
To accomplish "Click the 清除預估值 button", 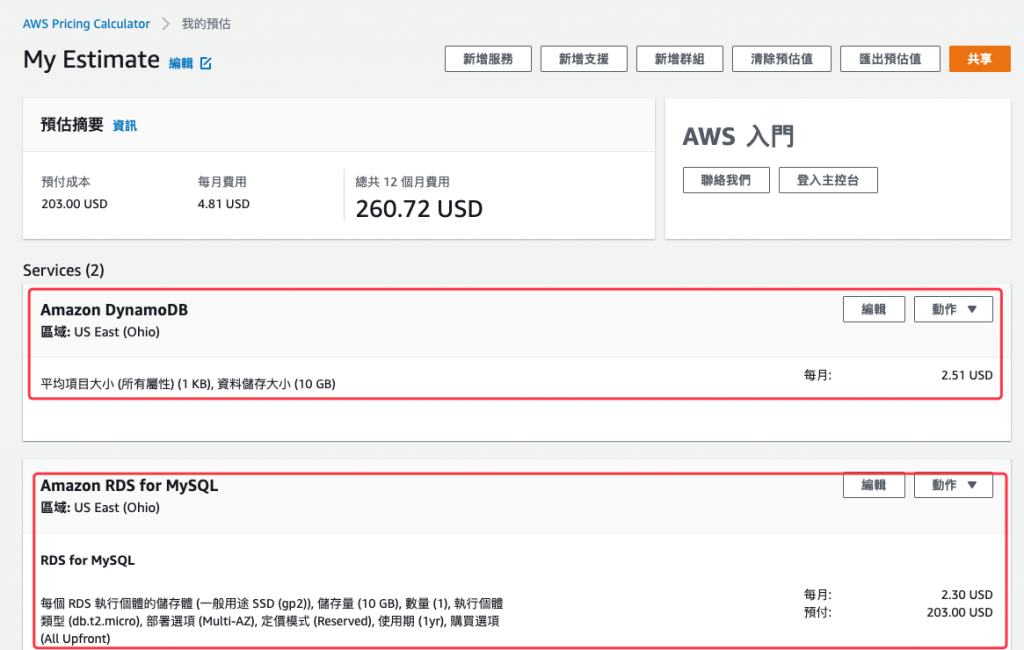I will point(782,59).
